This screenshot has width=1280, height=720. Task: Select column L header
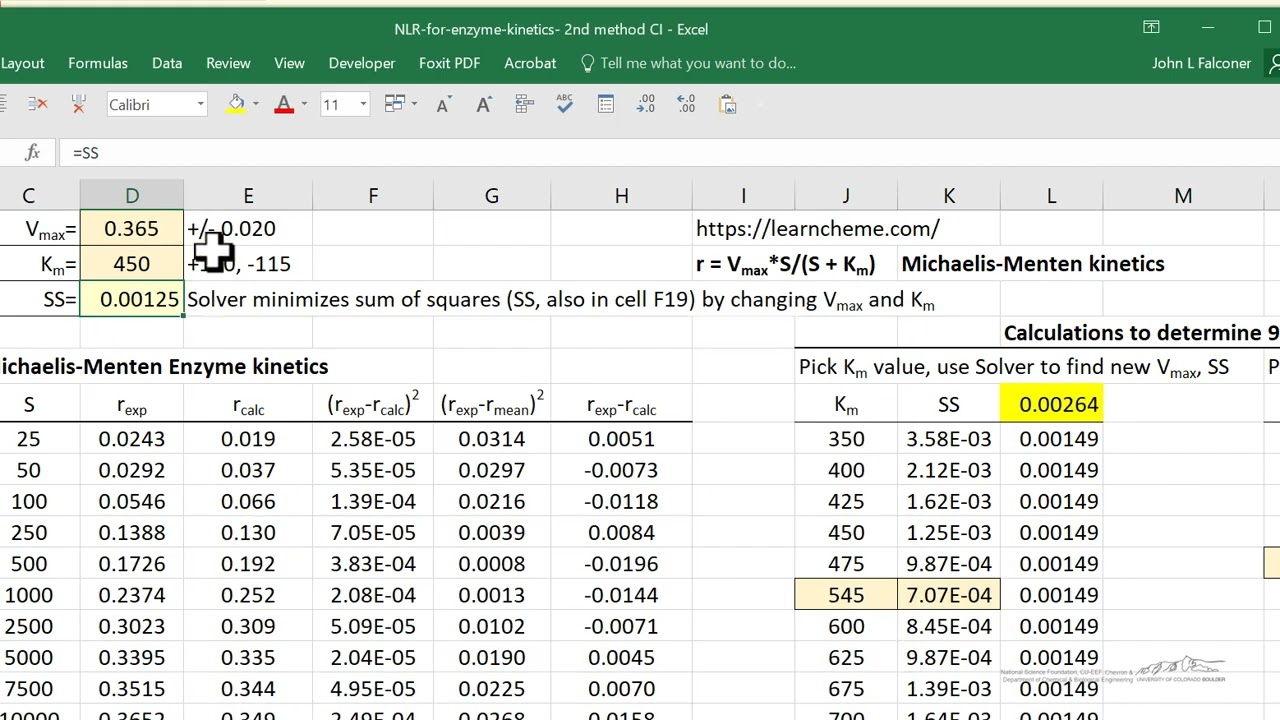pyautogui.click(x=1051, y=196)
